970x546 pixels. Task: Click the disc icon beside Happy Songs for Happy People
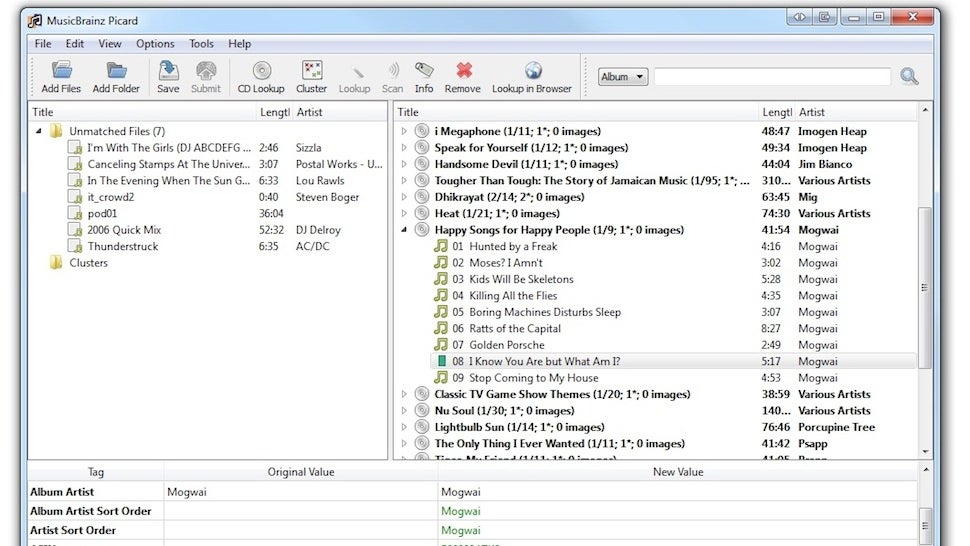tap(422, 229)
